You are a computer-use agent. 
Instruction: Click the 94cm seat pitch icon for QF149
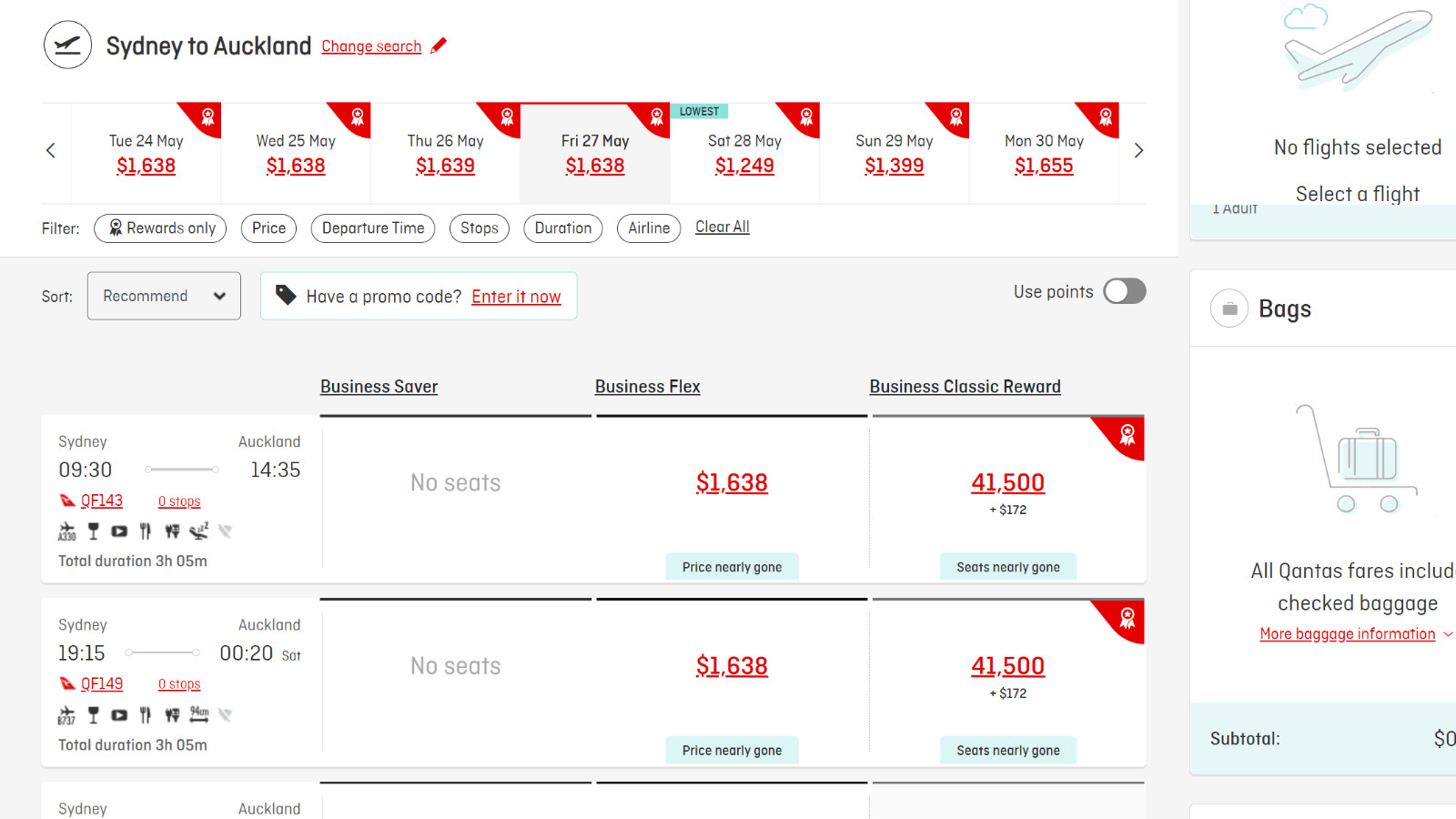pos(199,715)
